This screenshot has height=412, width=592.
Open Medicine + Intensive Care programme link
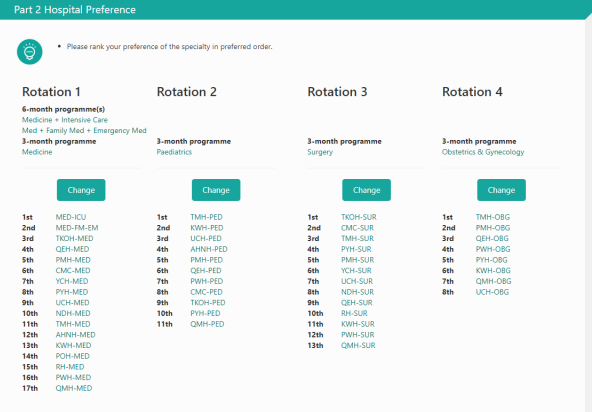tap(65, 120)
